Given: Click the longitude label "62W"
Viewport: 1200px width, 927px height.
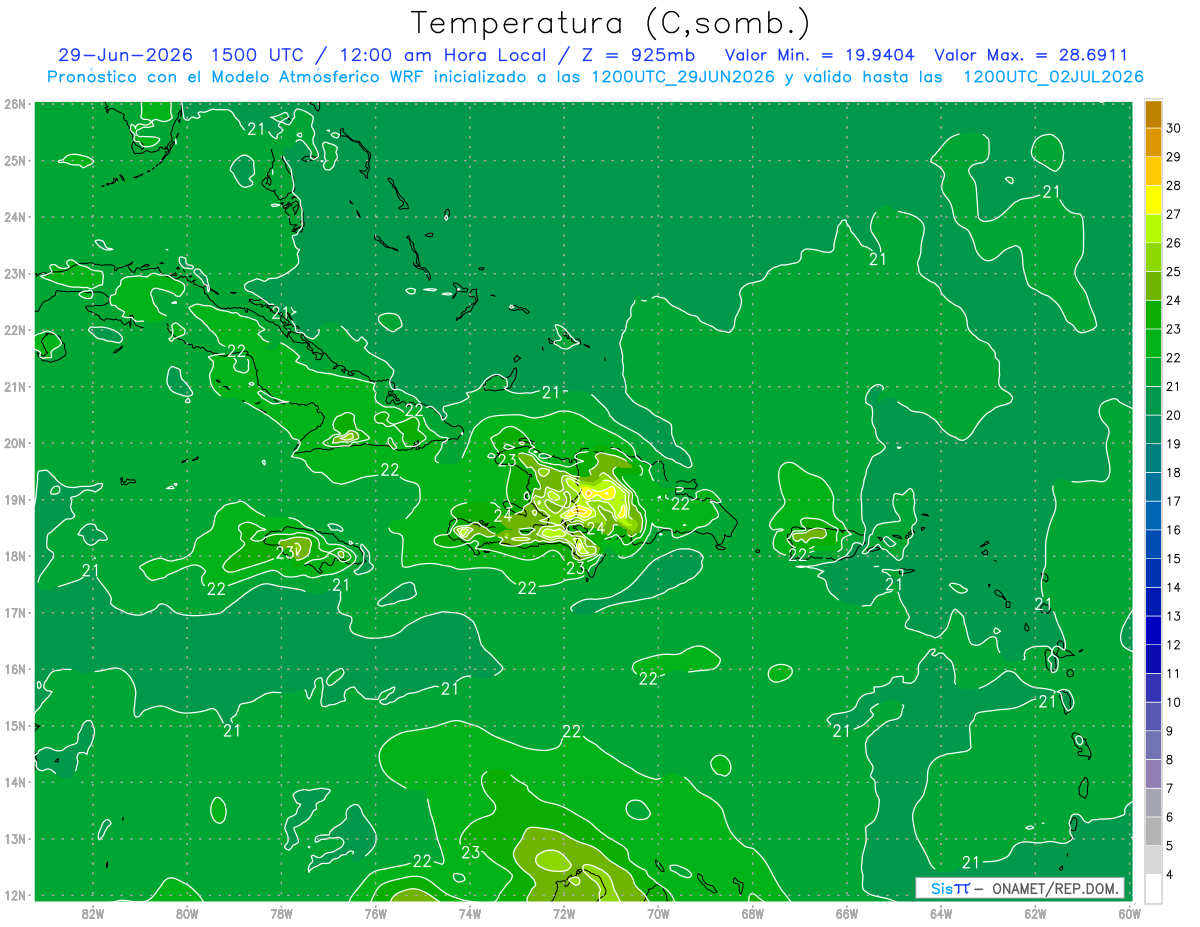Looking at the screenshot, I should point(1035,913).
